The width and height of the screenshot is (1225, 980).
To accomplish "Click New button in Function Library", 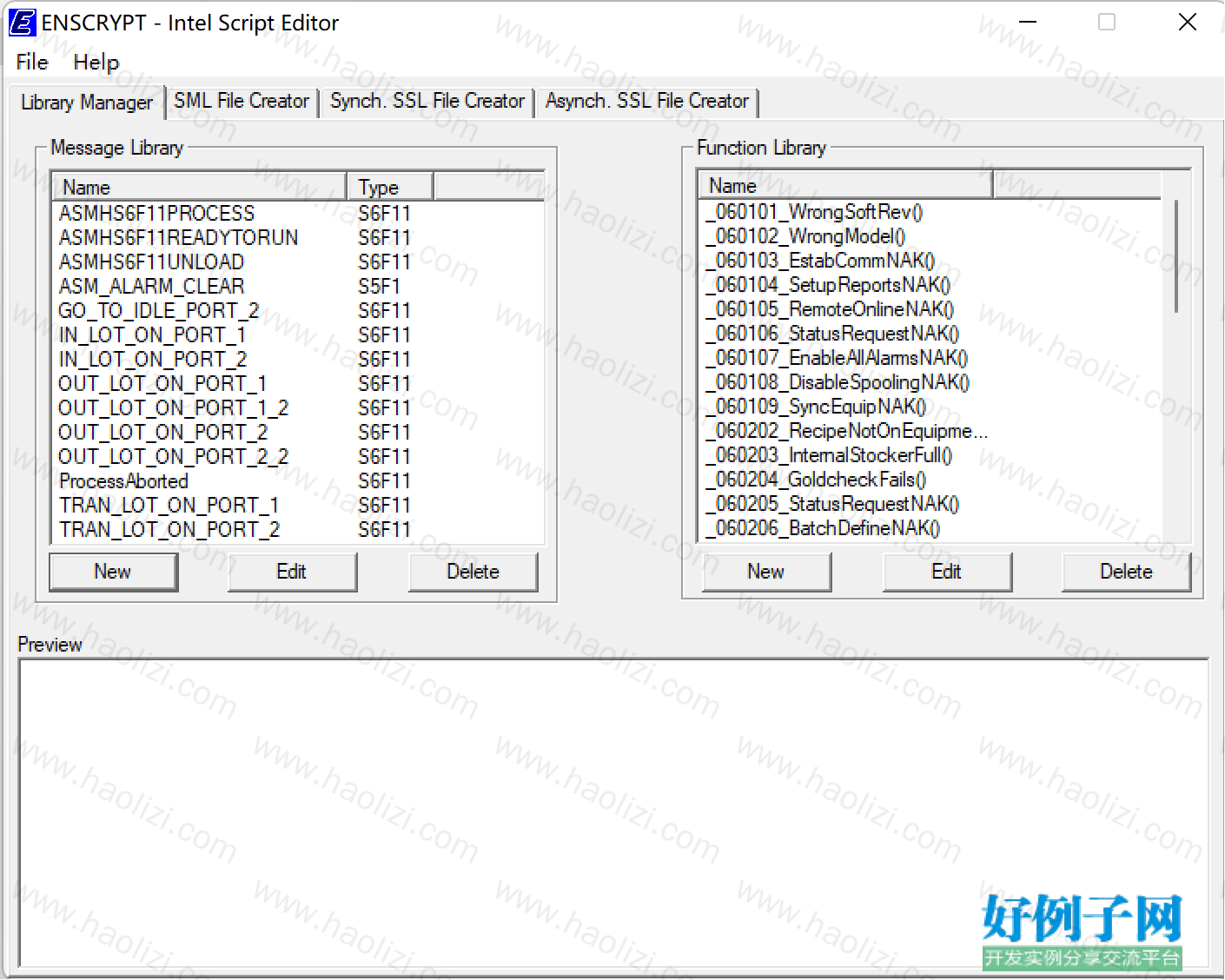I will (766, 572).
